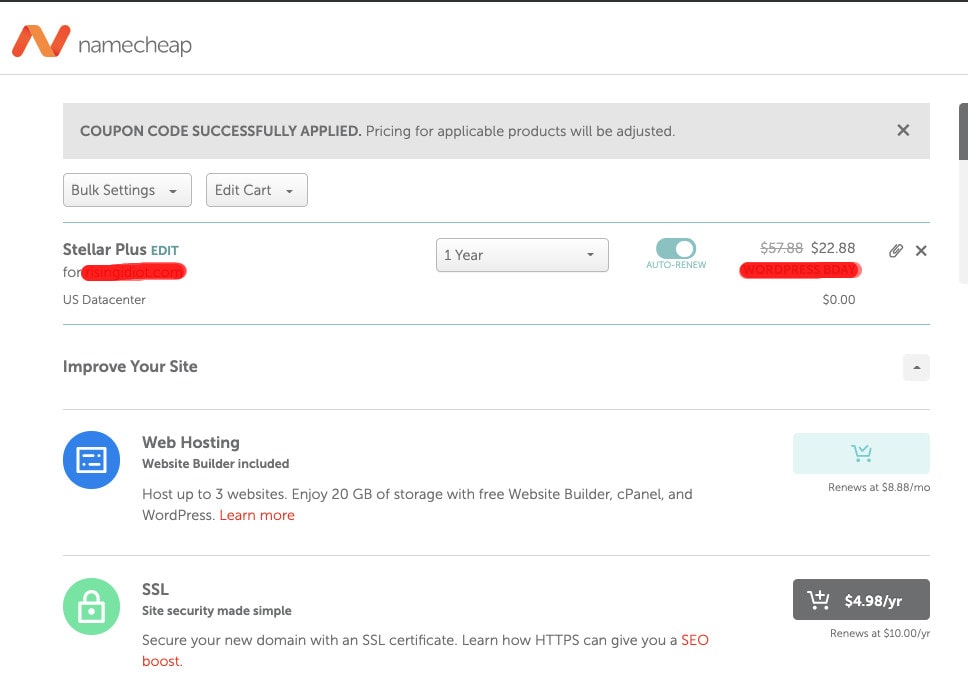
Task: Open the Bulk Settings dropdown
Action: click(127, 190)
